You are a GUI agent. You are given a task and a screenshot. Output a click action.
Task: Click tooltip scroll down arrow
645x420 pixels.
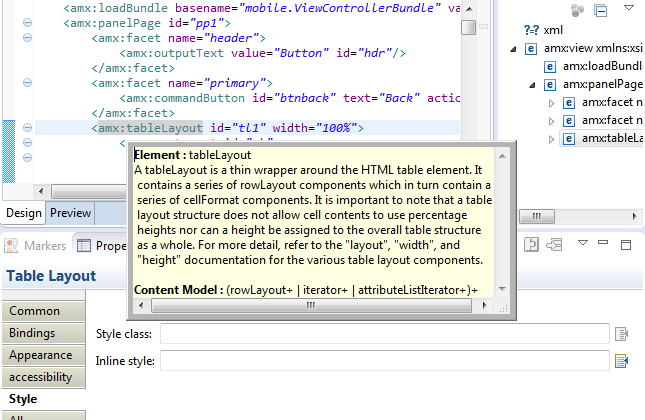point(502,289)
